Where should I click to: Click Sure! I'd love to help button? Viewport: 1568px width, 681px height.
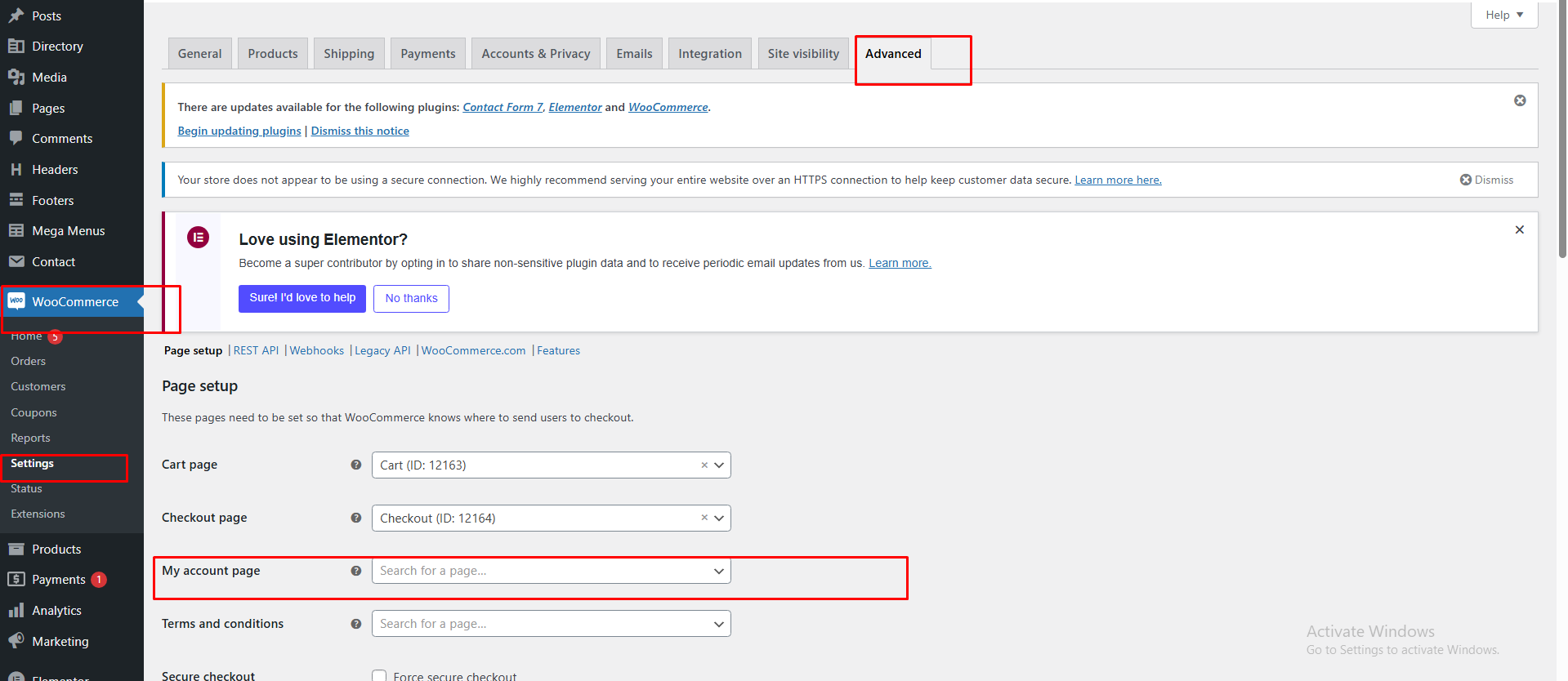(302, 298)
